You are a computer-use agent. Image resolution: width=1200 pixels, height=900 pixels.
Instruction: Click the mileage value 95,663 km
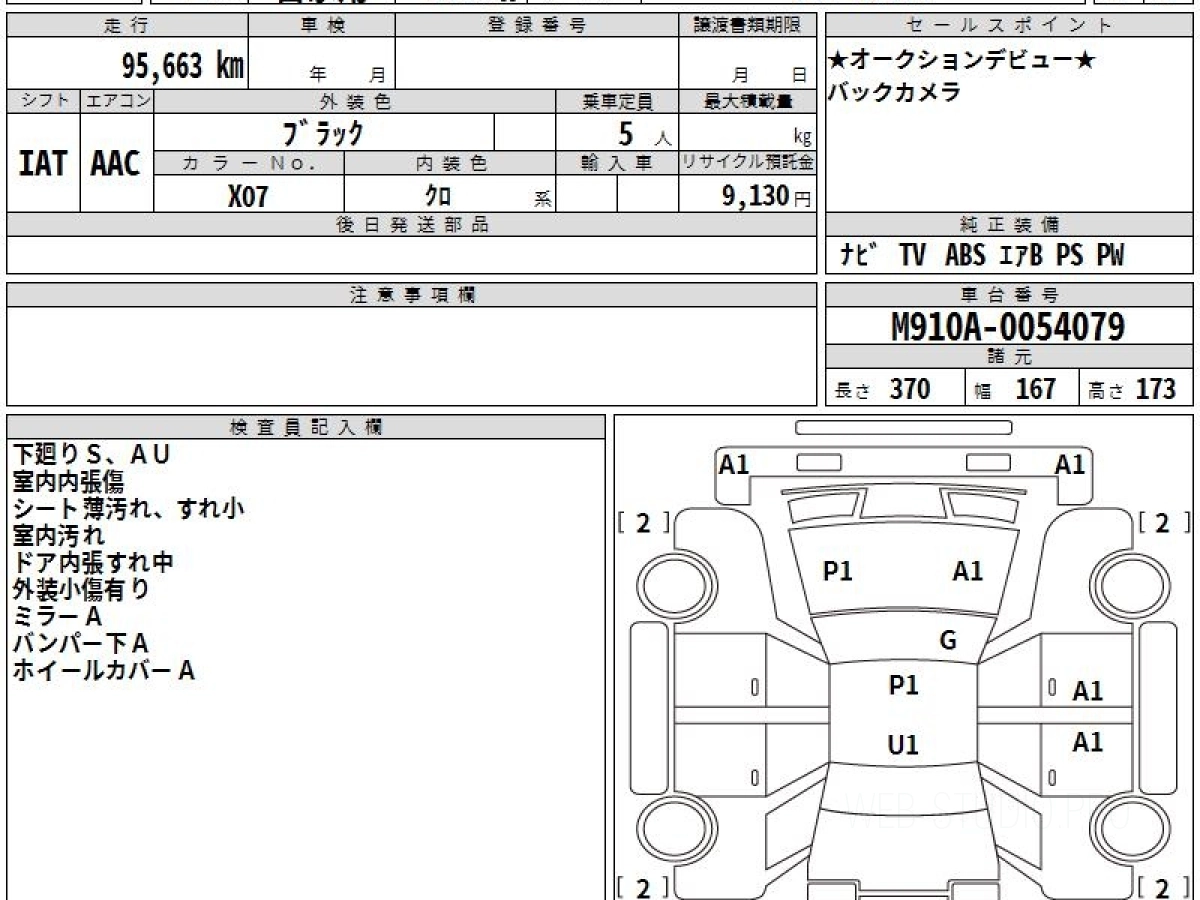coord(182,66)
